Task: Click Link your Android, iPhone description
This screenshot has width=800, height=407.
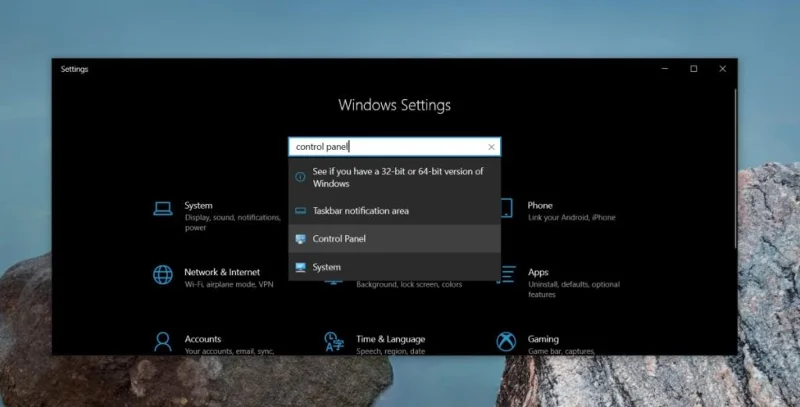Action: pos(571,218)
